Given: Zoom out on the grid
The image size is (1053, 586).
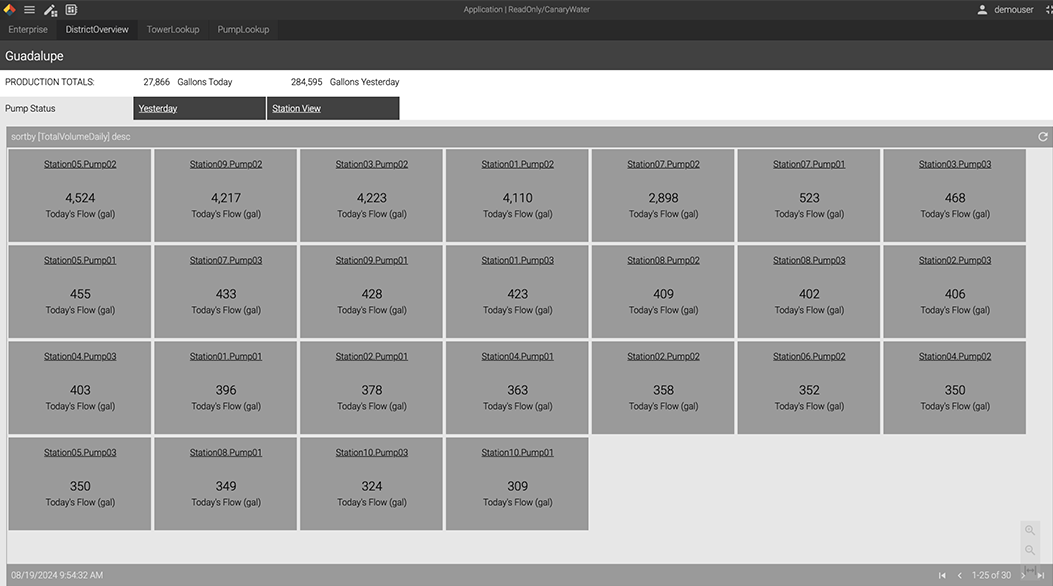Looking at the screenshot, I should 1029,550.
